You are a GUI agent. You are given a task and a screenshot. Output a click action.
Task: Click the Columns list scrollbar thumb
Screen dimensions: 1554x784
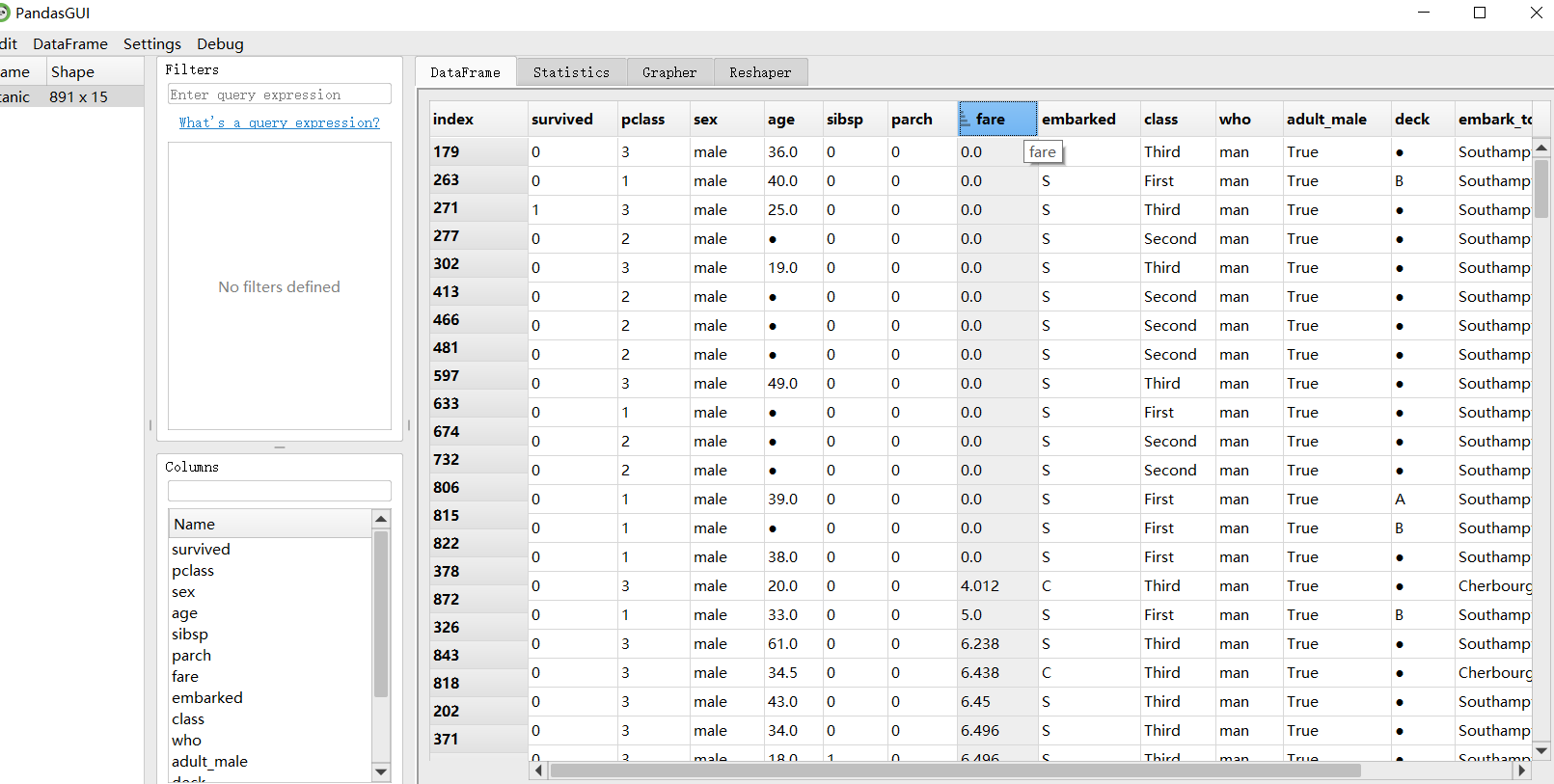click(380, 612)
